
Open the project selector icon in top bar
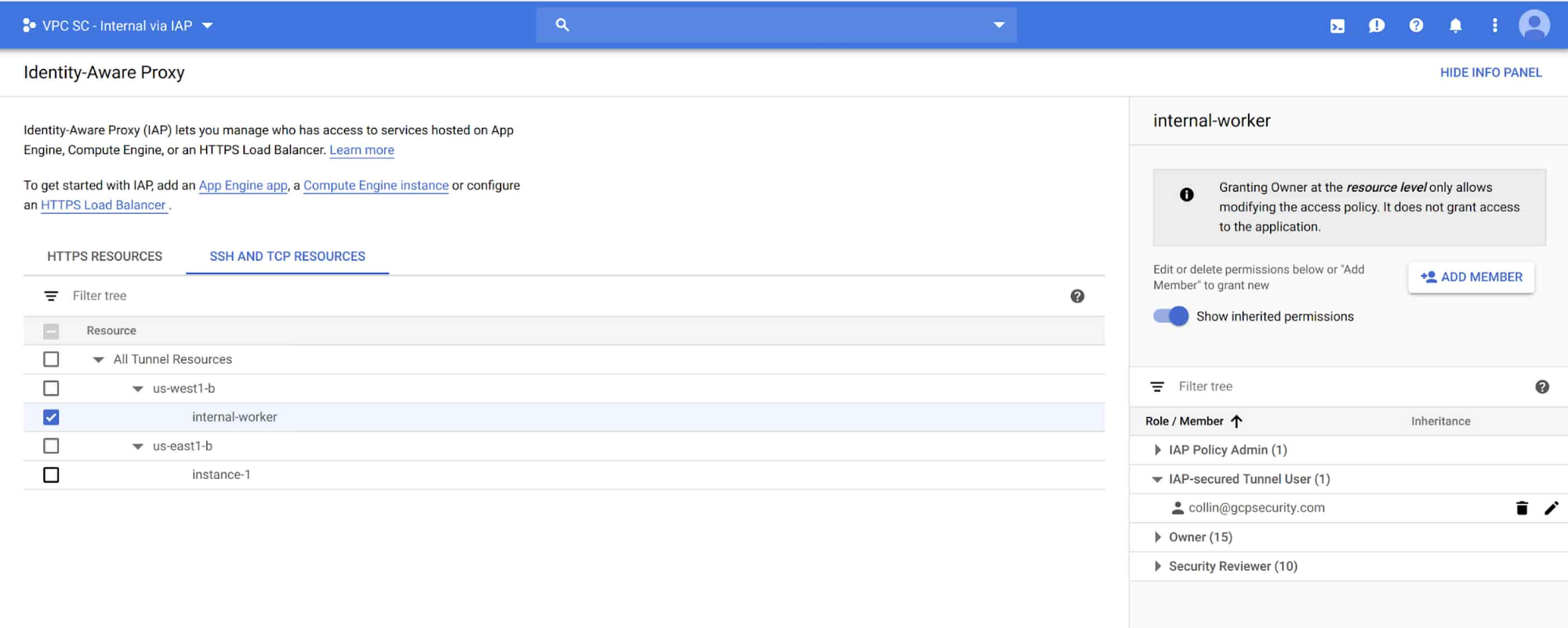pyautogui.click(x=29, y=25)
